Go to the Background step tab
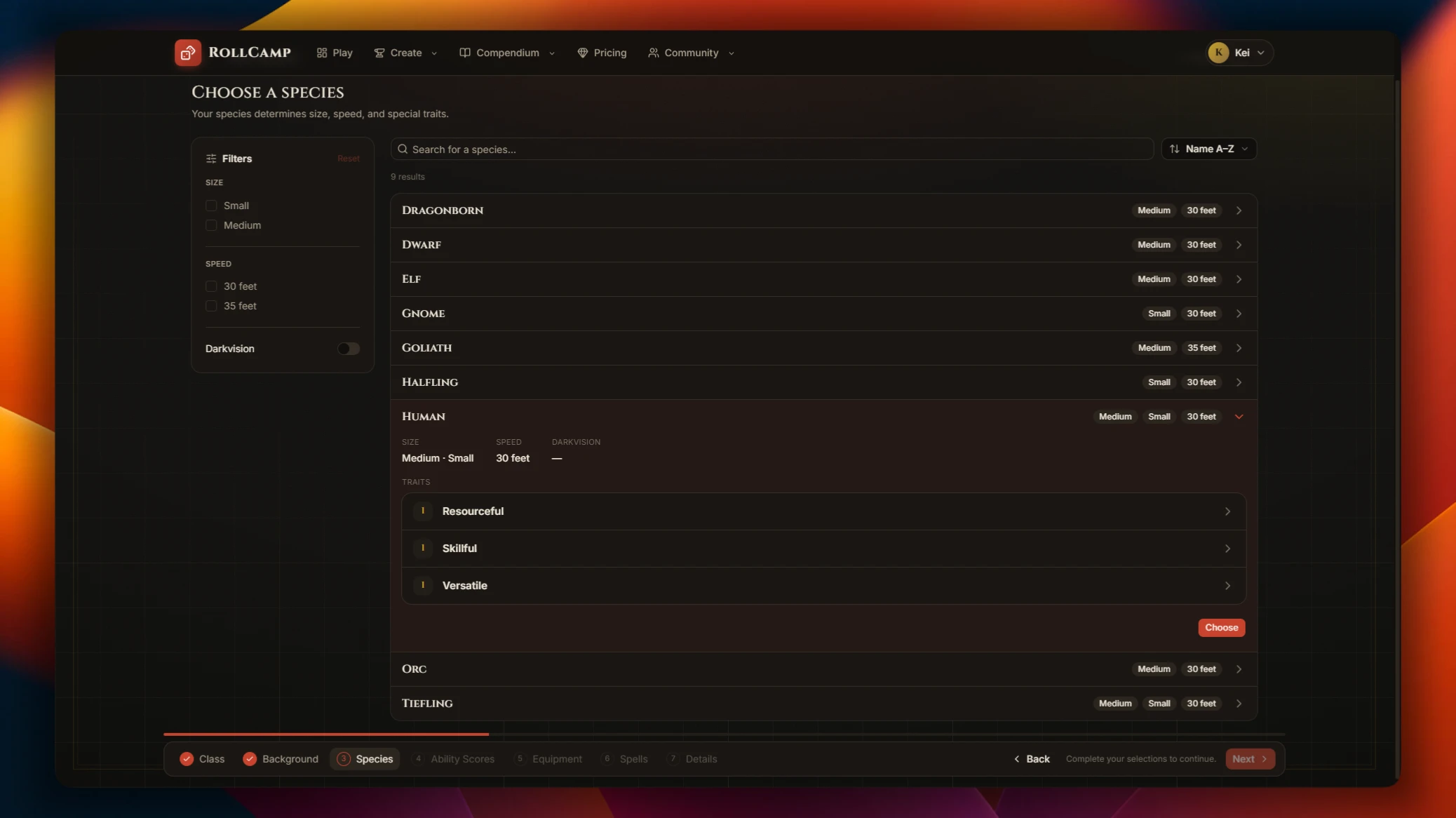The width and height of the screenshot is (1456, 818). 281,759
